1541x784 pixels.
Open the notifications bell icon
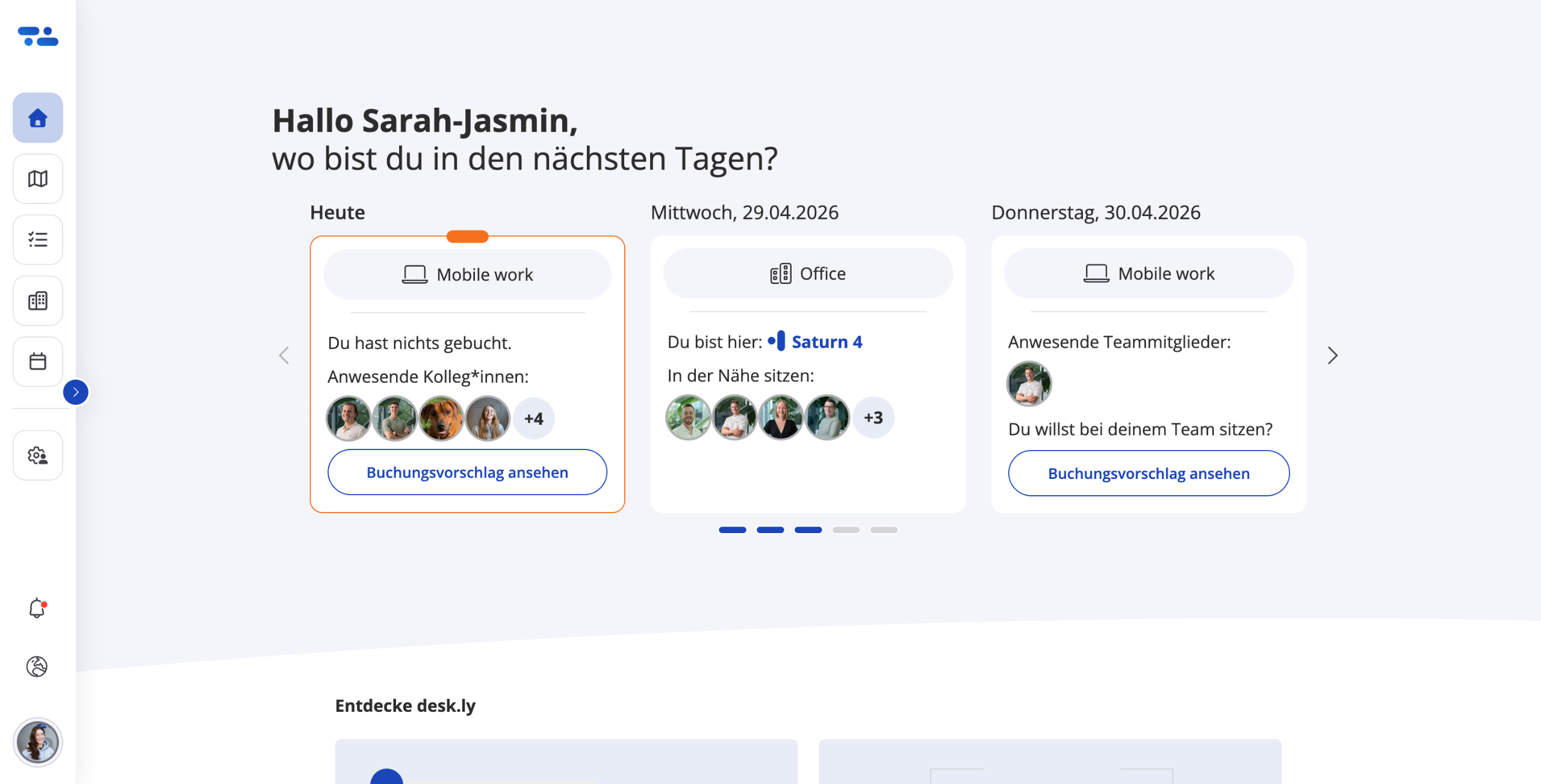pyautogui.click(x=37, y=608)
